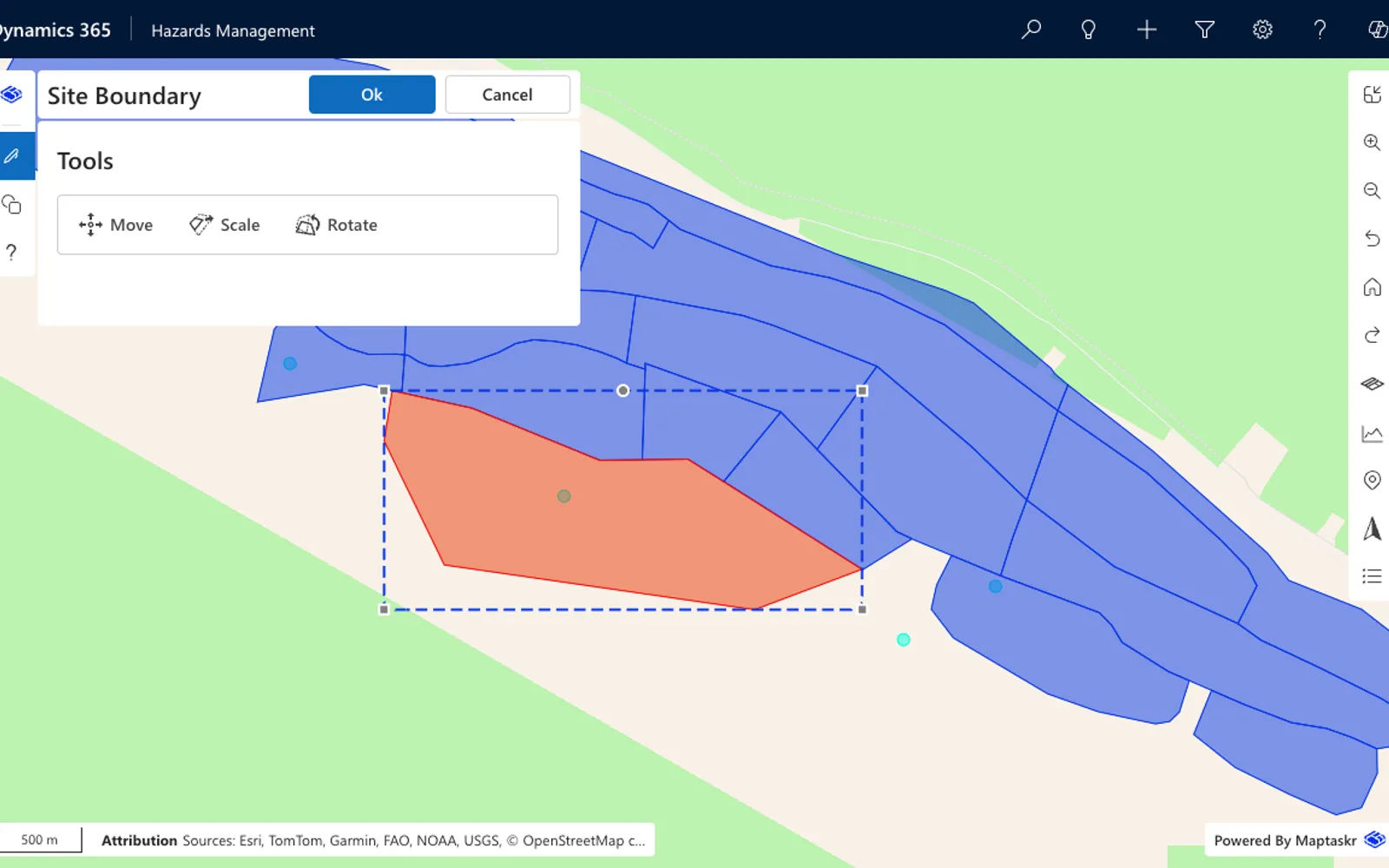The height and width of the screenshot is (868, 1389).
Task: Click the 500 m scale bar
Action: pos(40,839)
